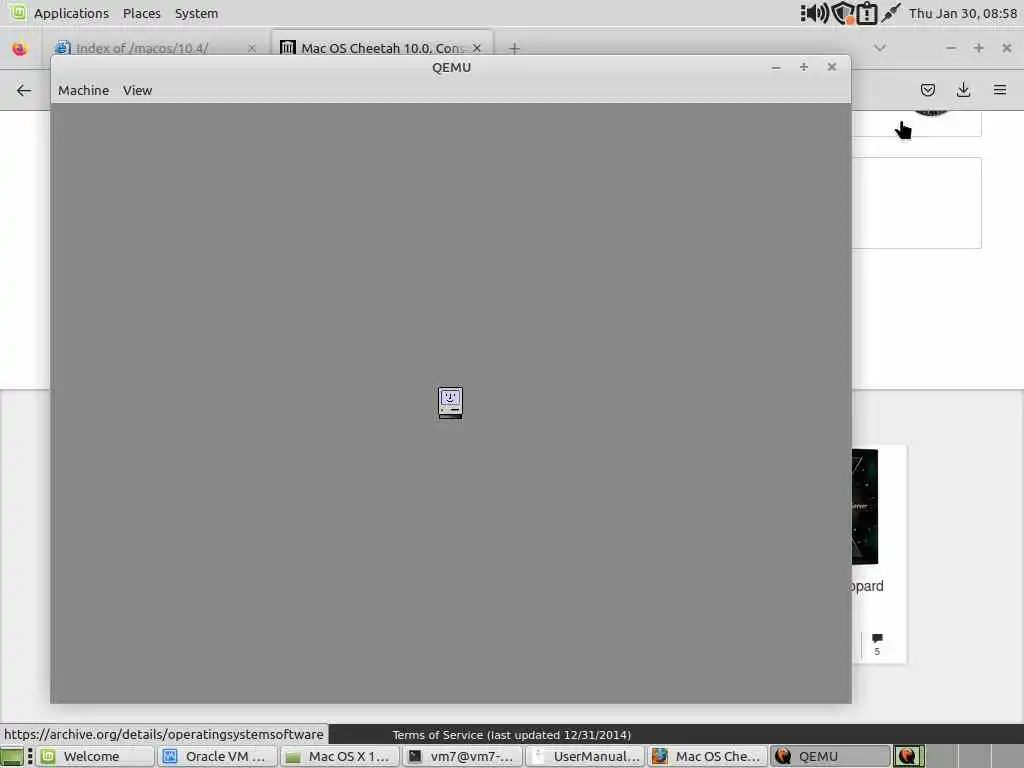The height and width of the screenshot is (768, 1024).
Task: Select the Mac OS Cheetah 10.0 Firefox tab
Action: (x=381, y=48)
